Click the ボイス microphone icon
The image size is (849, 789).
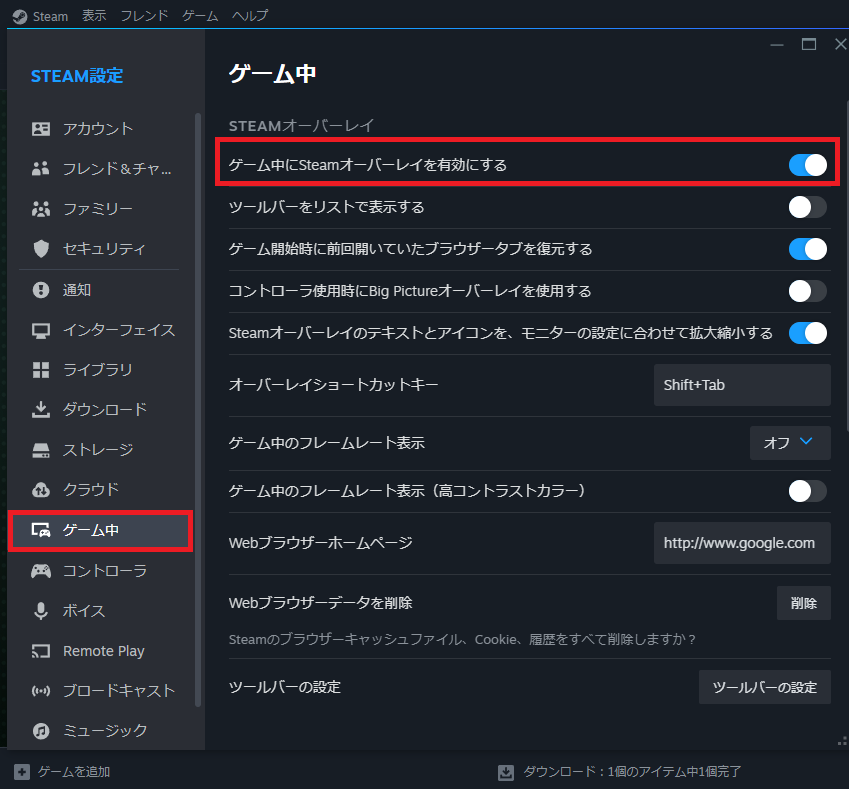coord(41,611)
